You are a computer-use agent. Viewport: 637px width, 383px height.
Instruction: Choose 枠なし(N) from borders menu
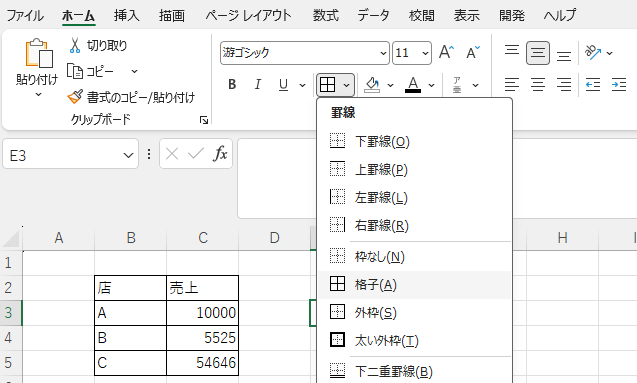pyautogui.click(x=414, y=256)
